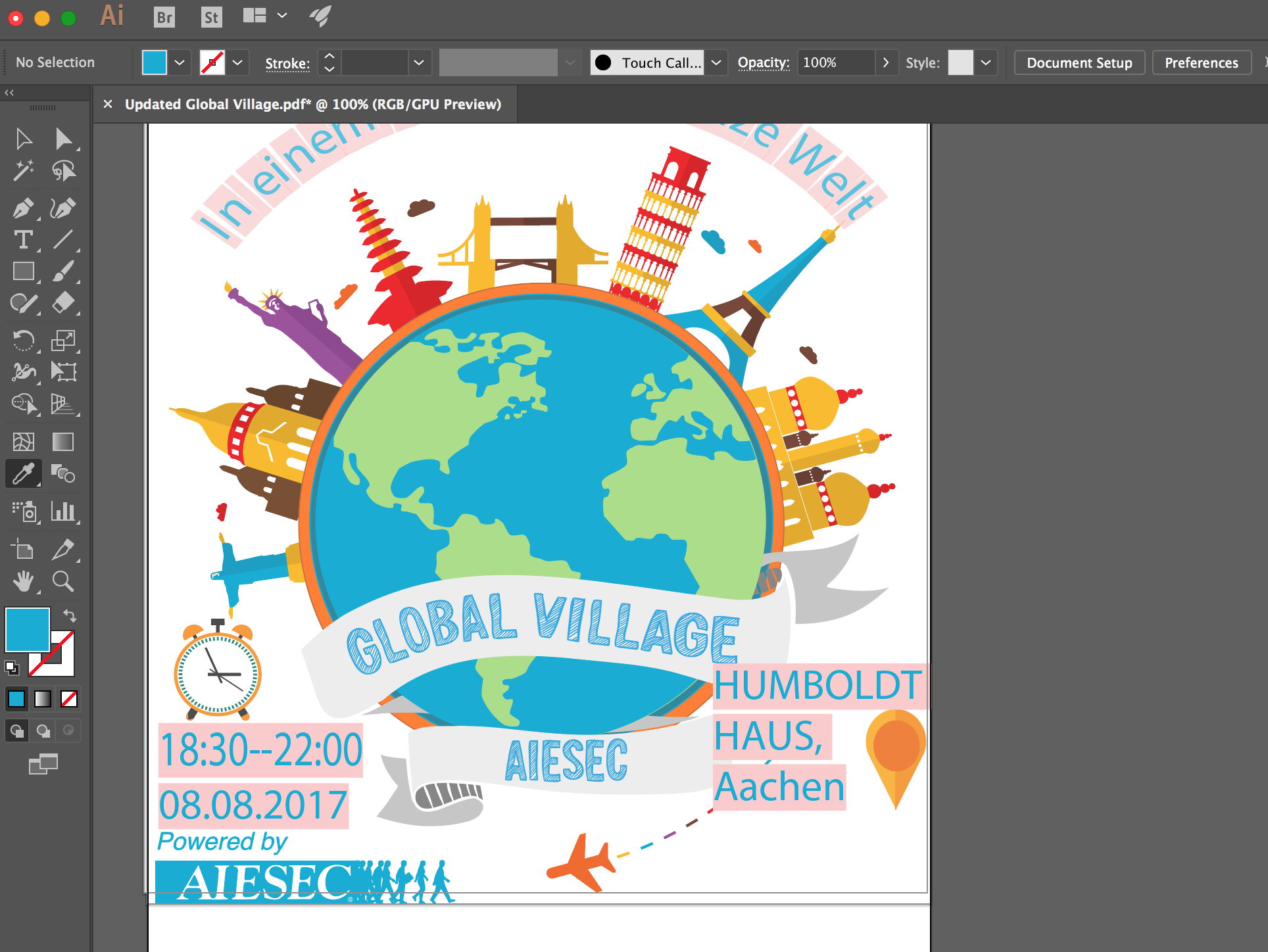Select the Rotate tool

[x=24, y=341]
